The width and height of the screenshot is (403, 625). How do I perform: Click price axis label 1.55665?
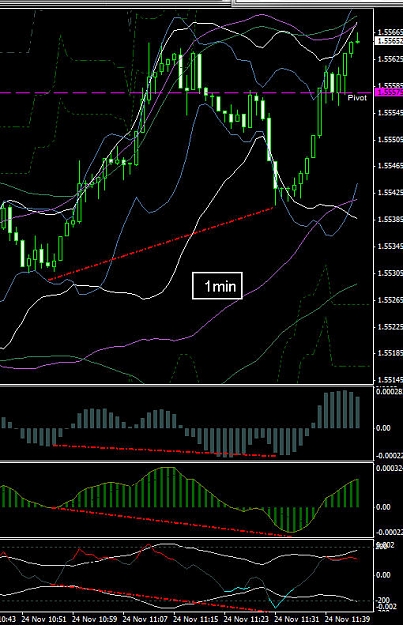point(390,32)
